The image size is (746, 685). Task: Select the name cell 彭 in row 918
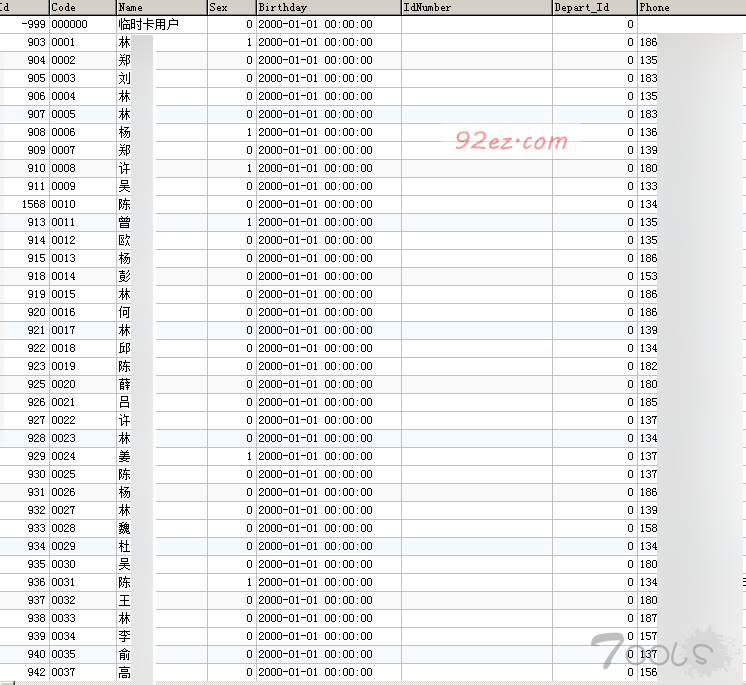pyautogui.click(x=162, y=276)
